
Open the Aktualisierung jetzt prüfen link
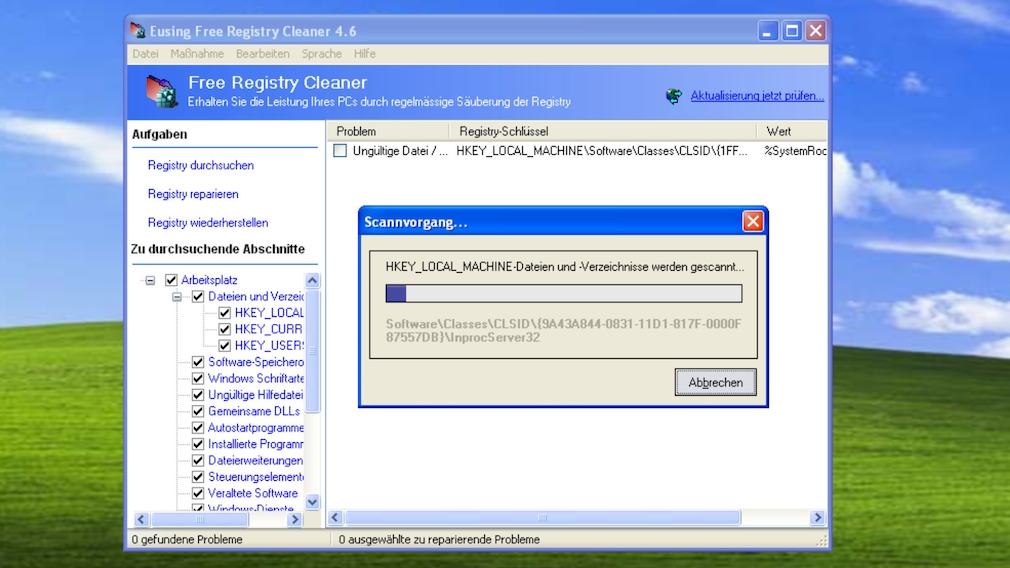(x=757, y=96)
